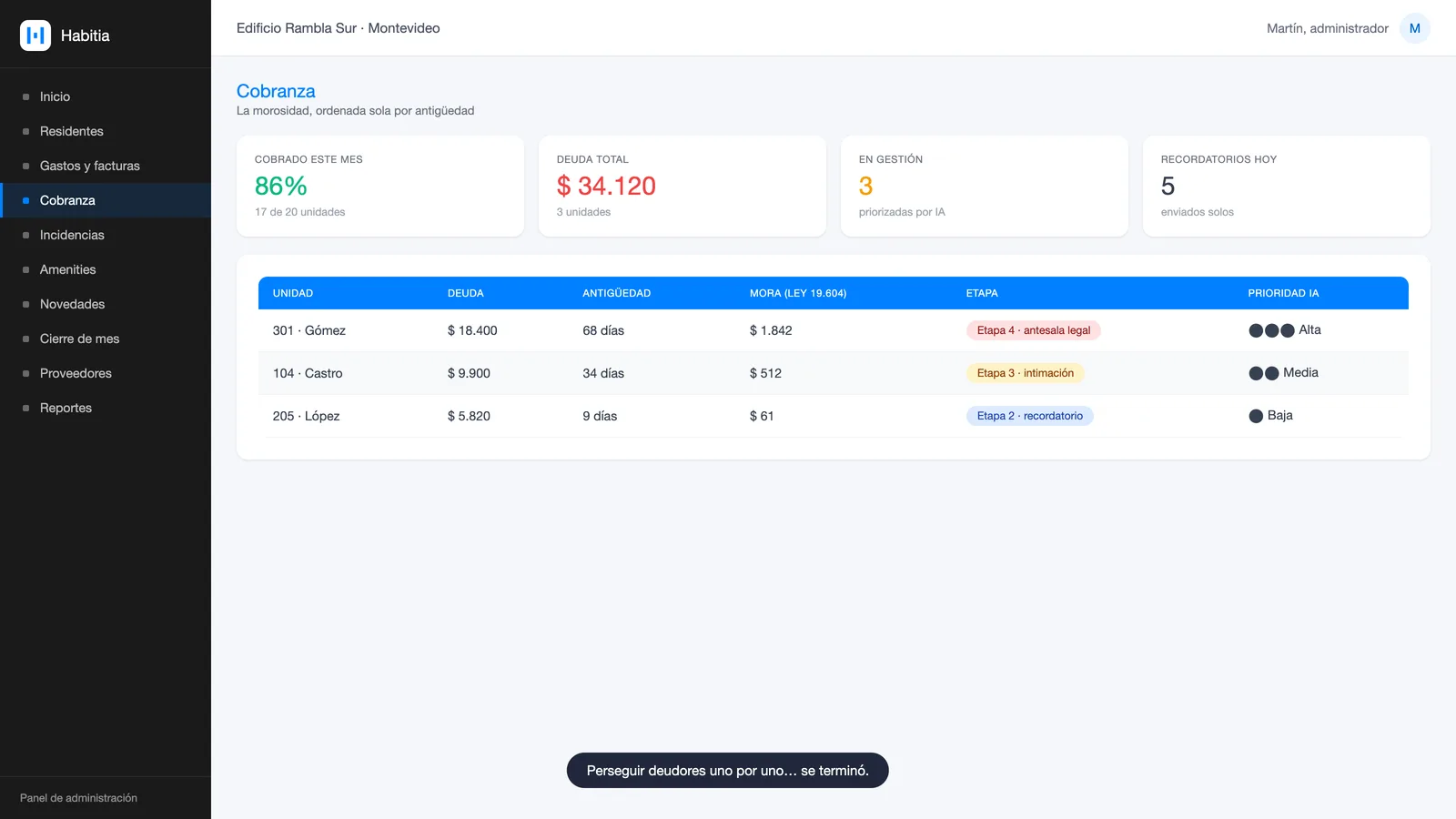Click the $ 18.400 debt value
The width and height of the screenshot is (1456, 819).
tap(472, 330)
